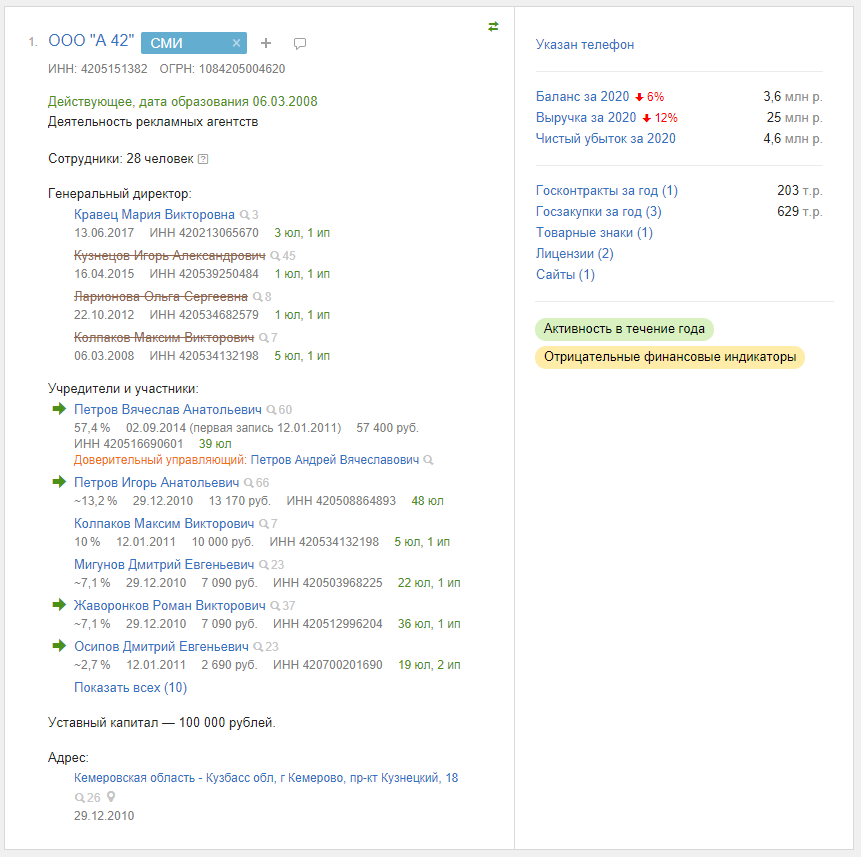Search icon beside Петров Вячеслав Анатольевич
The width and height of the screenshot is (861, 857).
tap(271, 410)
